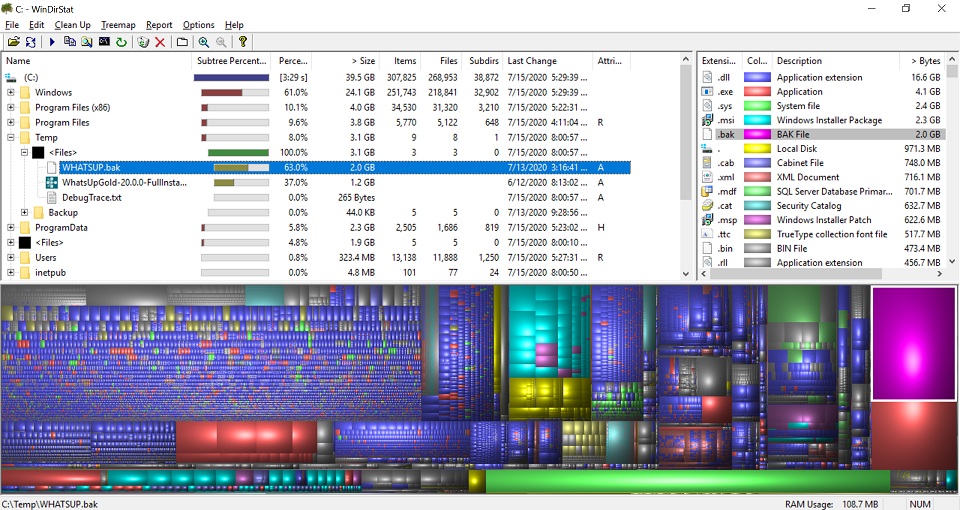
Task: Click the Subdirs column header
Action: (484, 61)
